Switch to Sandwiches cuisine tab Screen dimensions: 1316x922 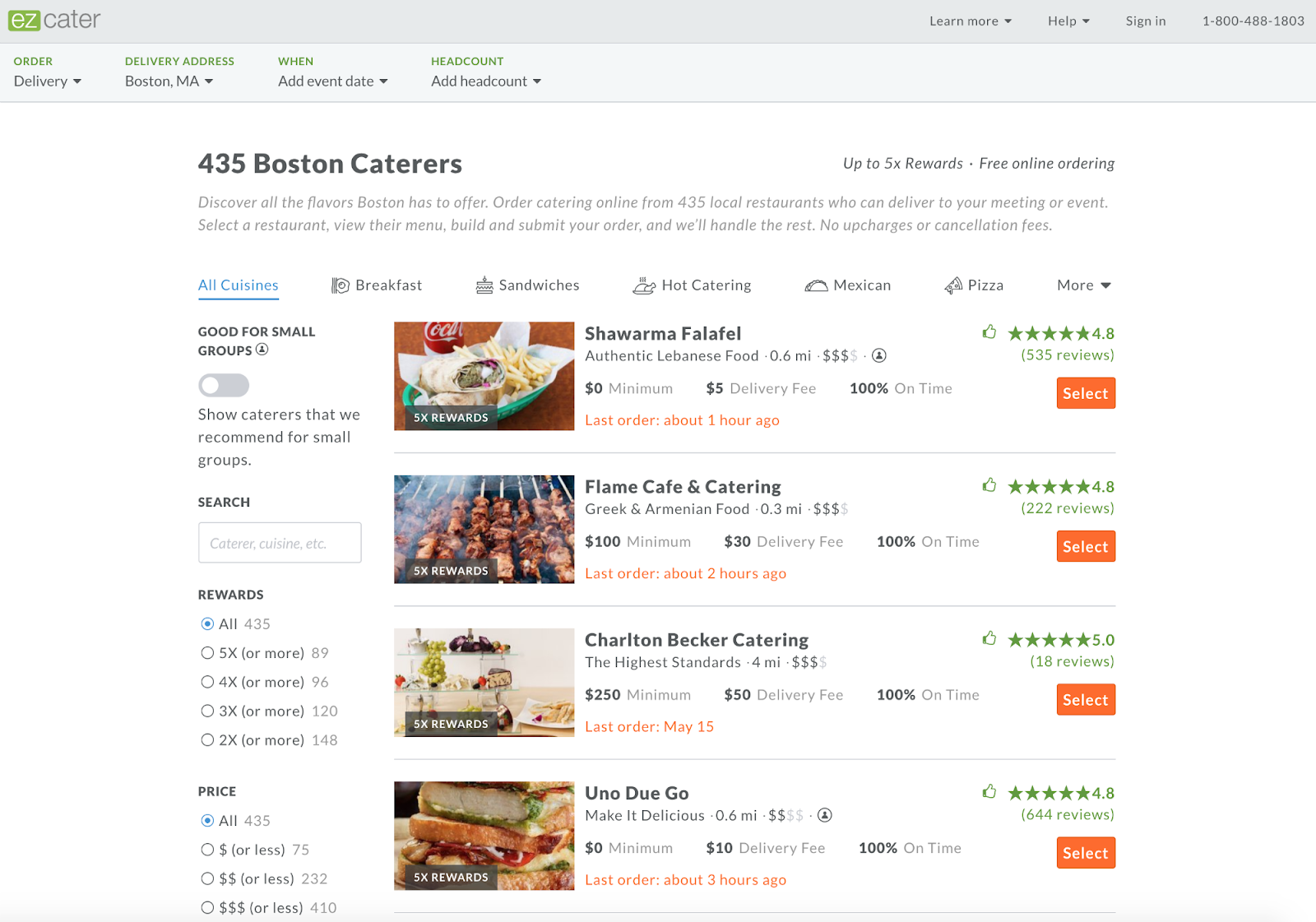tap(527, 285)
